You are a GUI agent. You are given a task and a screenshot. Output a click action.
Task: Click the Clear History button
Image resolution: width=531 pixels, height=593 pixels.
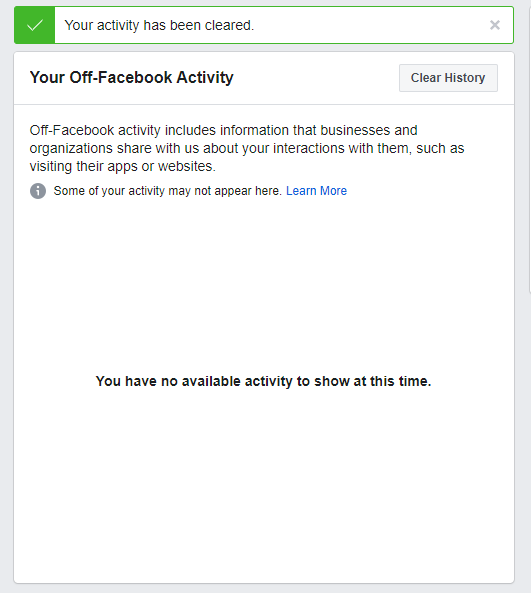pyautogui.click(x=448, y=78)
